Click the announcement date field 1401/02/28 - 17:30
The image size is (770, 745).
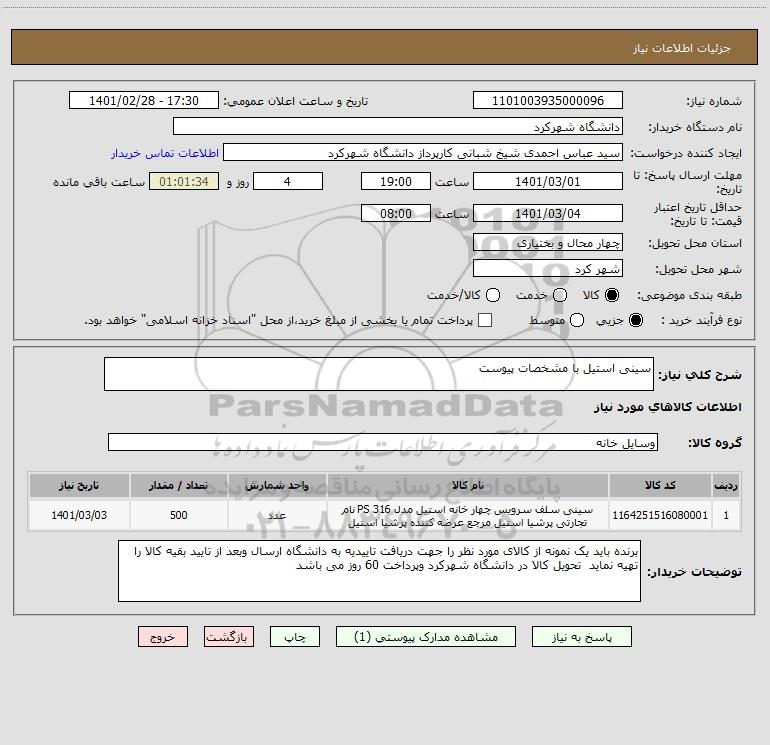pyautogui.click(x=144, y=101)
